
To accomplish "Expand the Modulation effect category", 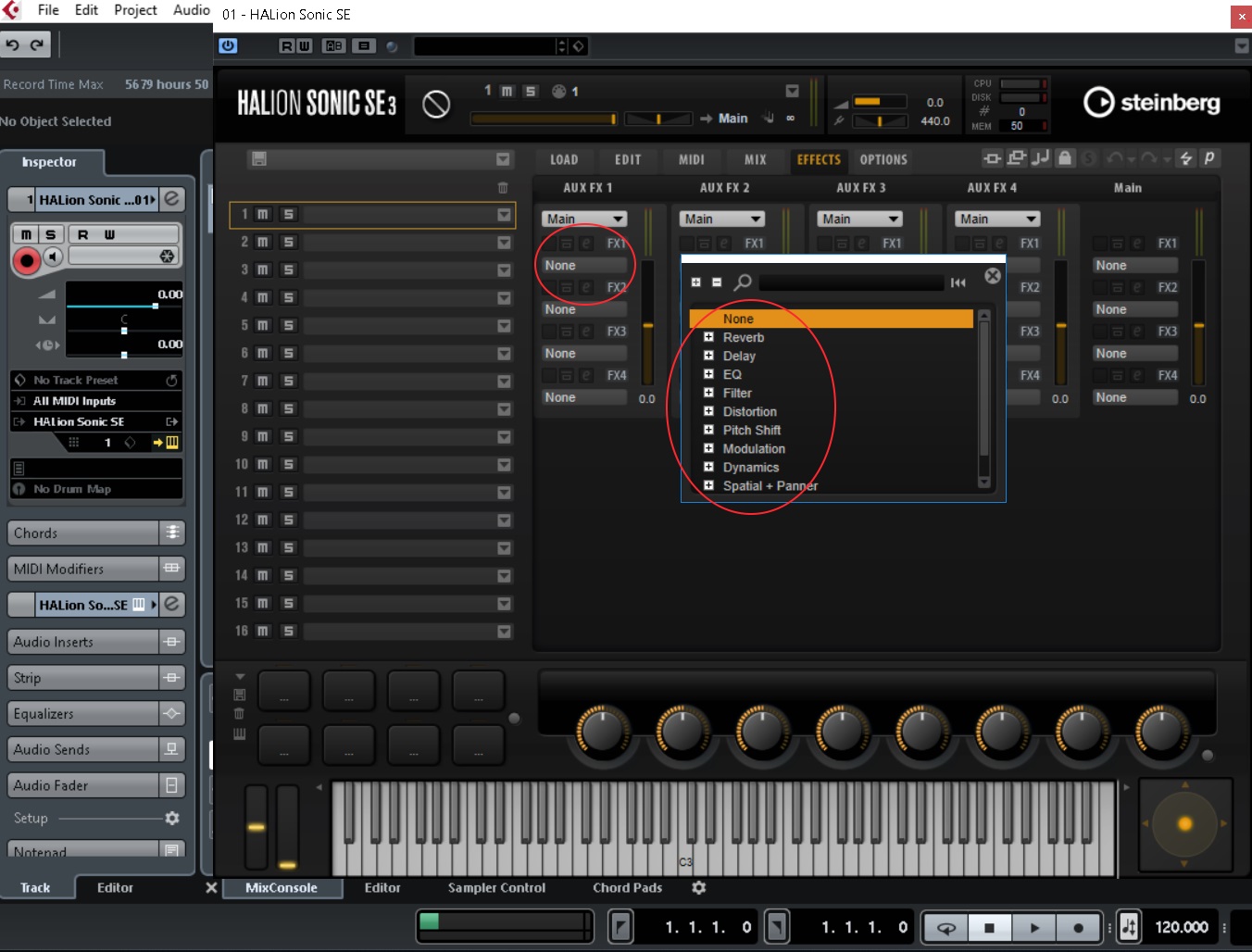I will (x=708, y=448).
